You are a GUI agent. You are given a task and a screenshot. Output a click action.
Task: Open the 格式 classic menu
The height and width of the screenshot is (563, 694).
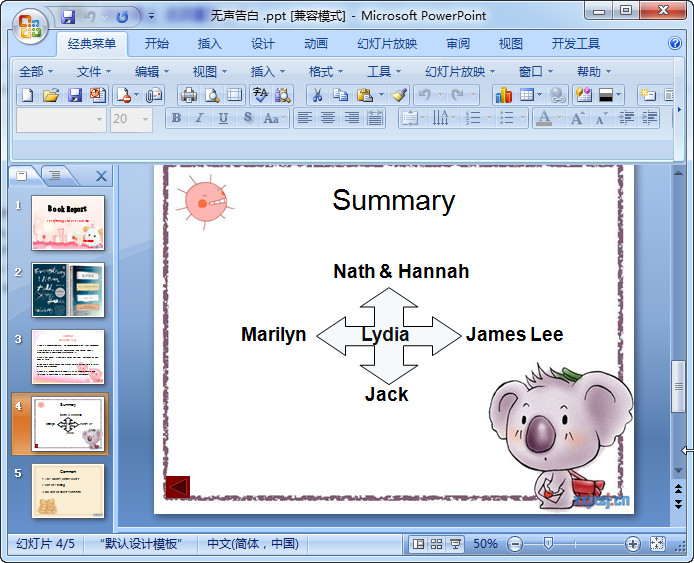pyautogui.click(x=326, y=71)
